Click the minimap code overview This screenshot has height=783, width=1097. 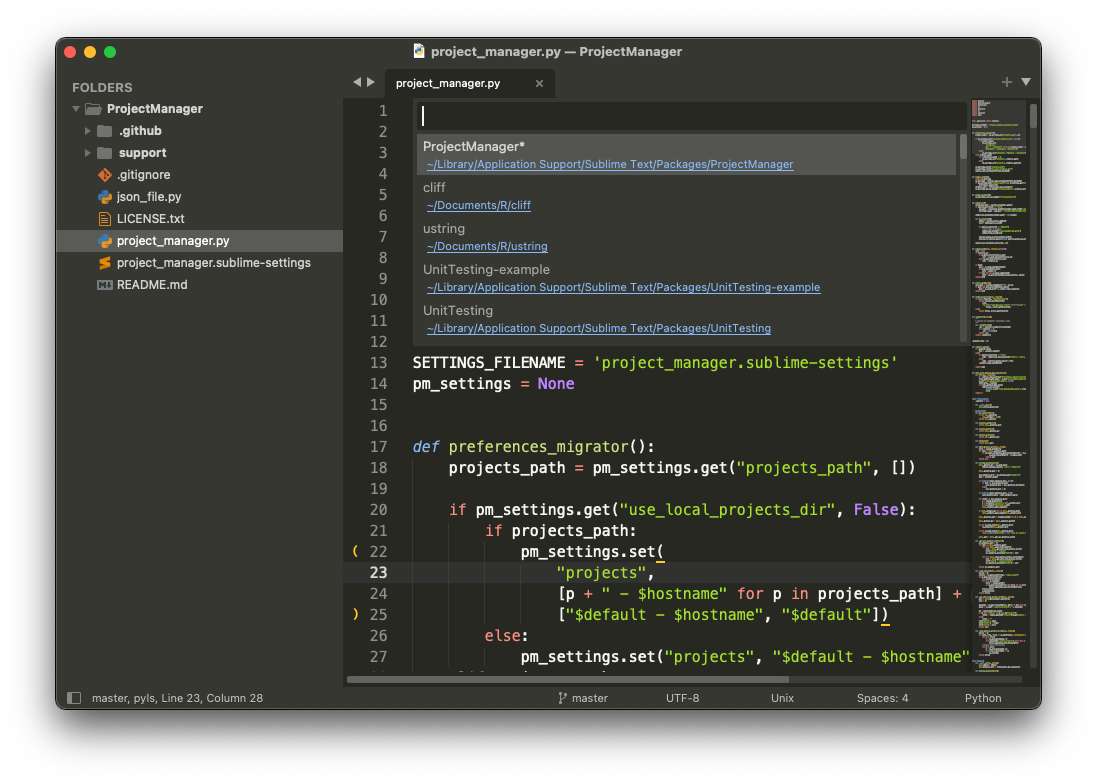click(999, 385)
